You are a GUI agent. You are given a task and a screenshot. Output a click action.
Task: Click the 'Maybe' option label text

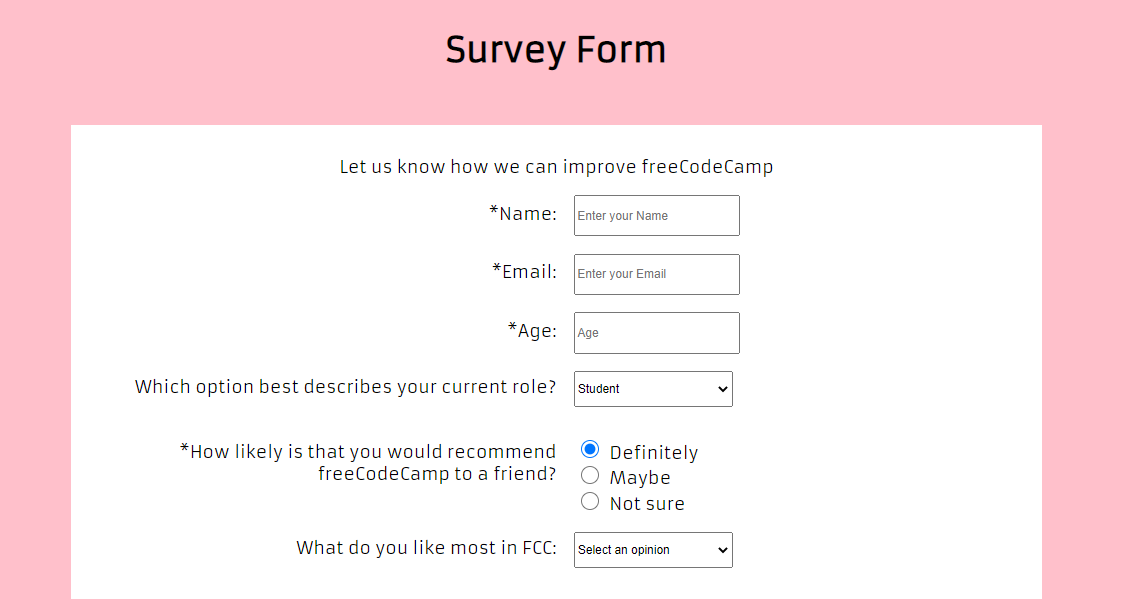[640, 478]
